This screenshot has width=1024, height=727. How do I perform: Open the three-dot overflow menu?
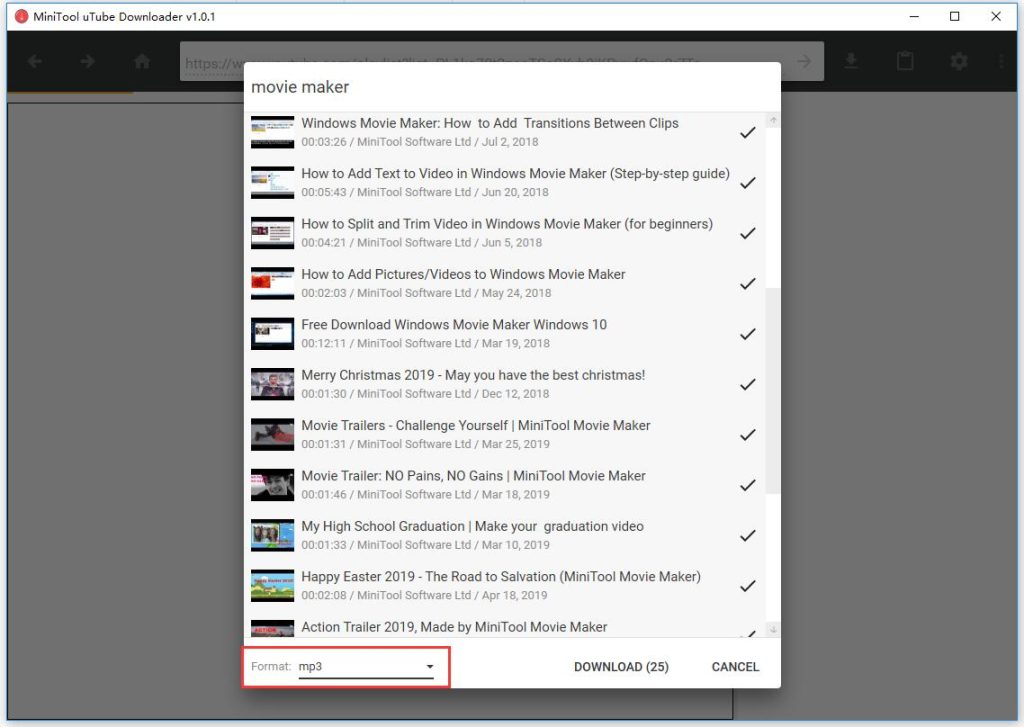pos(1002,61)
